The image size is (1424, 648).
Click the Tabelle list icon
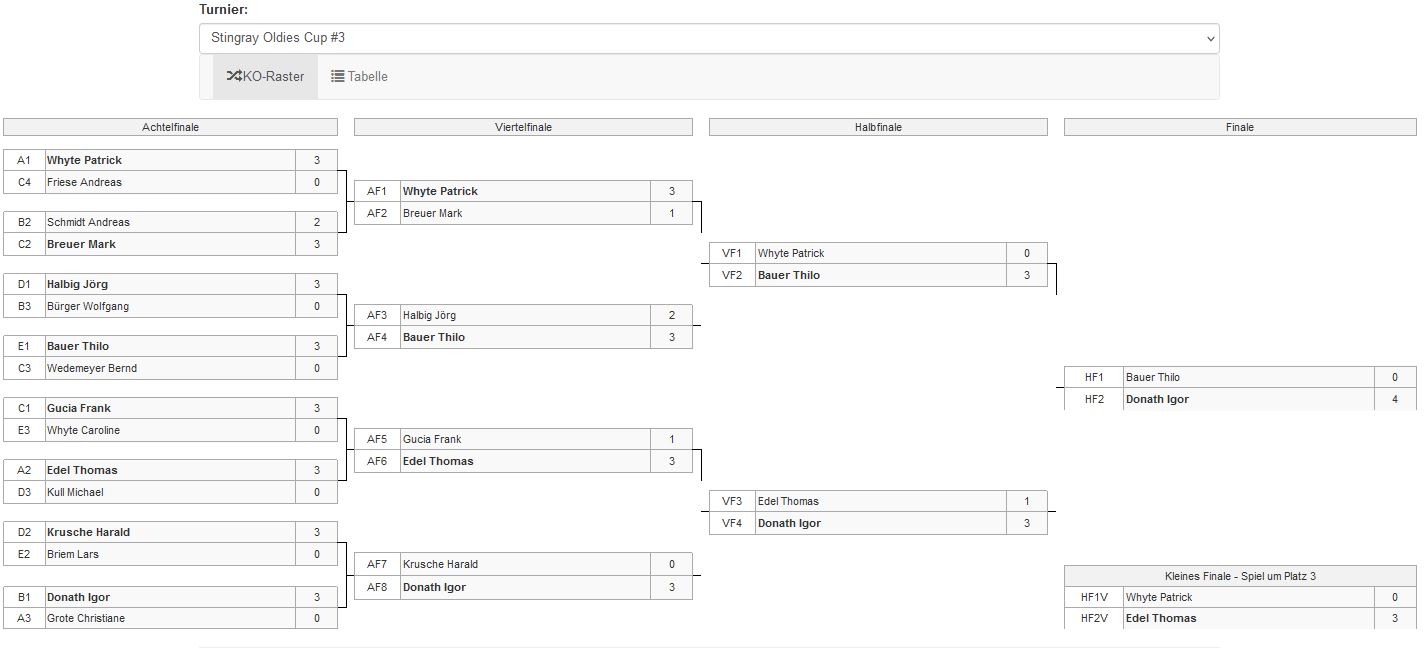click(338, 76)
